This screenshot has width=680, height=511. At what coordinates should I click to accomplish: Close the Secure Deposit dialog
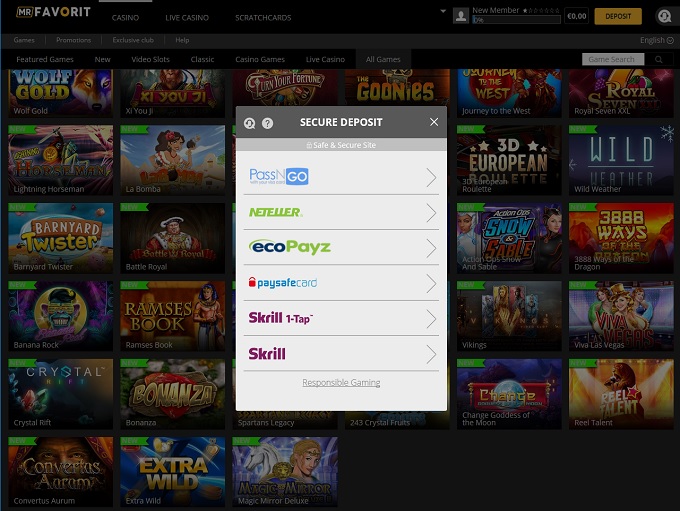point(434,122)
